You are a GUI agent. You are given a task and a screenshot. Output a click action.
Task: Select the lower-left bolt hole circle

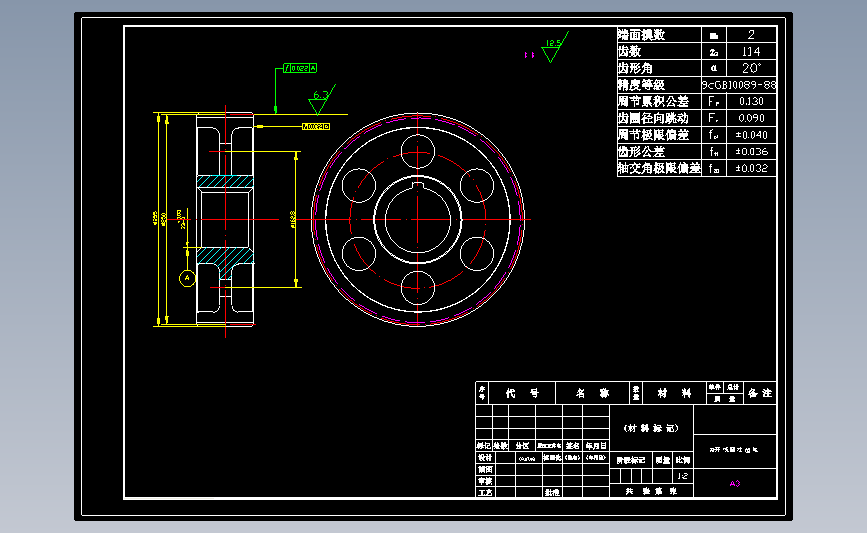tap(359, 254)
